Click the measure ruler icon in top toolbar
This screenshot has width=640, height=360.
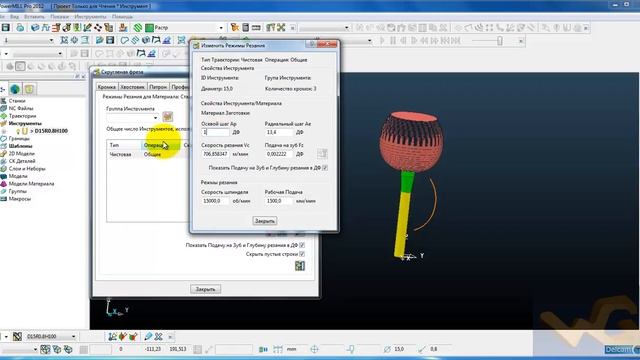point(256,27)
